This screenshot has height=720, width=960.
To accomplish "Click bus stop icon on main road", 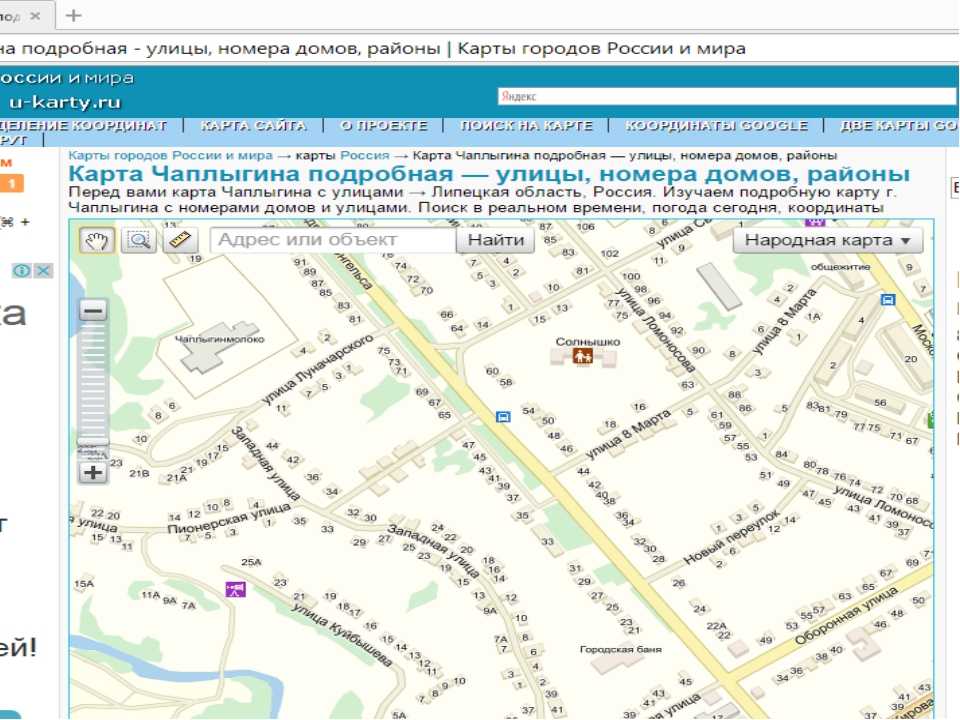I will (x=503, y=417).
